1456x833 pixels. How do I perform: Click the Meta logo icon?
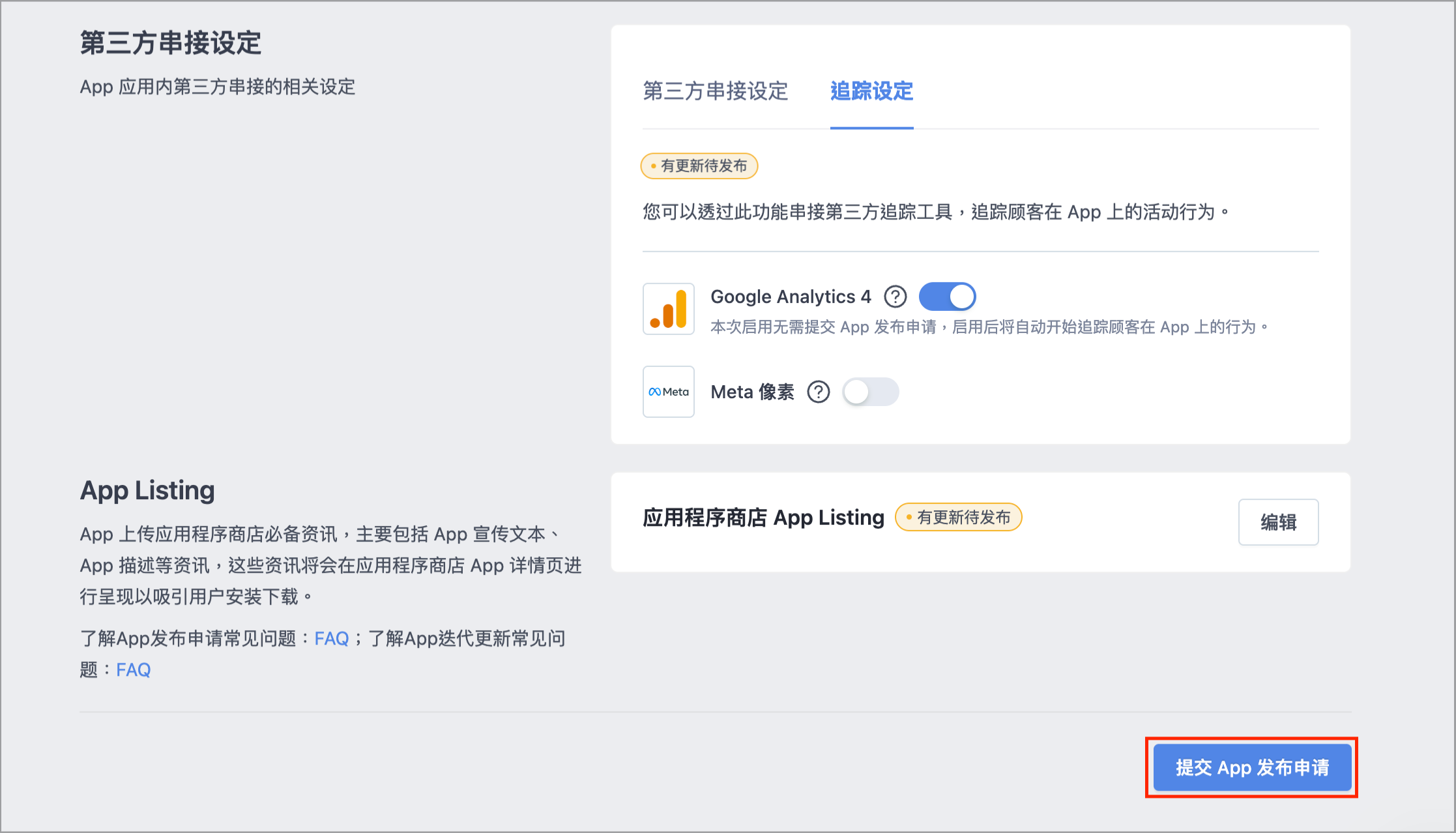pos(668,392)
